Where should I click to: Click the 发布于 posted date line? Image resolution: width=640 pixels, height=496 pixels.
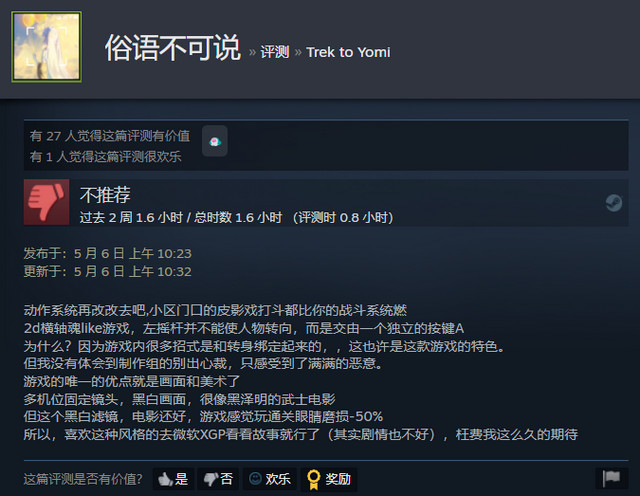coord(107,254)
